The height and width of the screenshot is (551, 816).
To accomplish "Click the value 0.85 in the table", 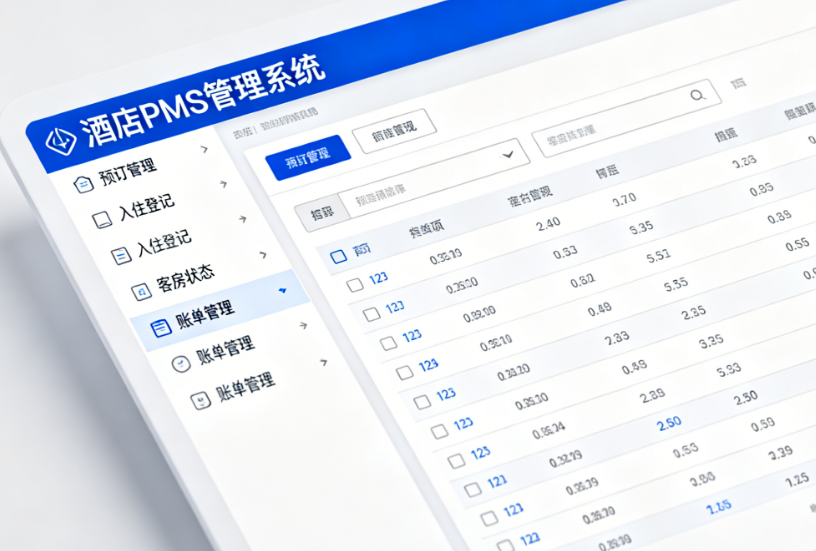I will (x=761, y=189).
